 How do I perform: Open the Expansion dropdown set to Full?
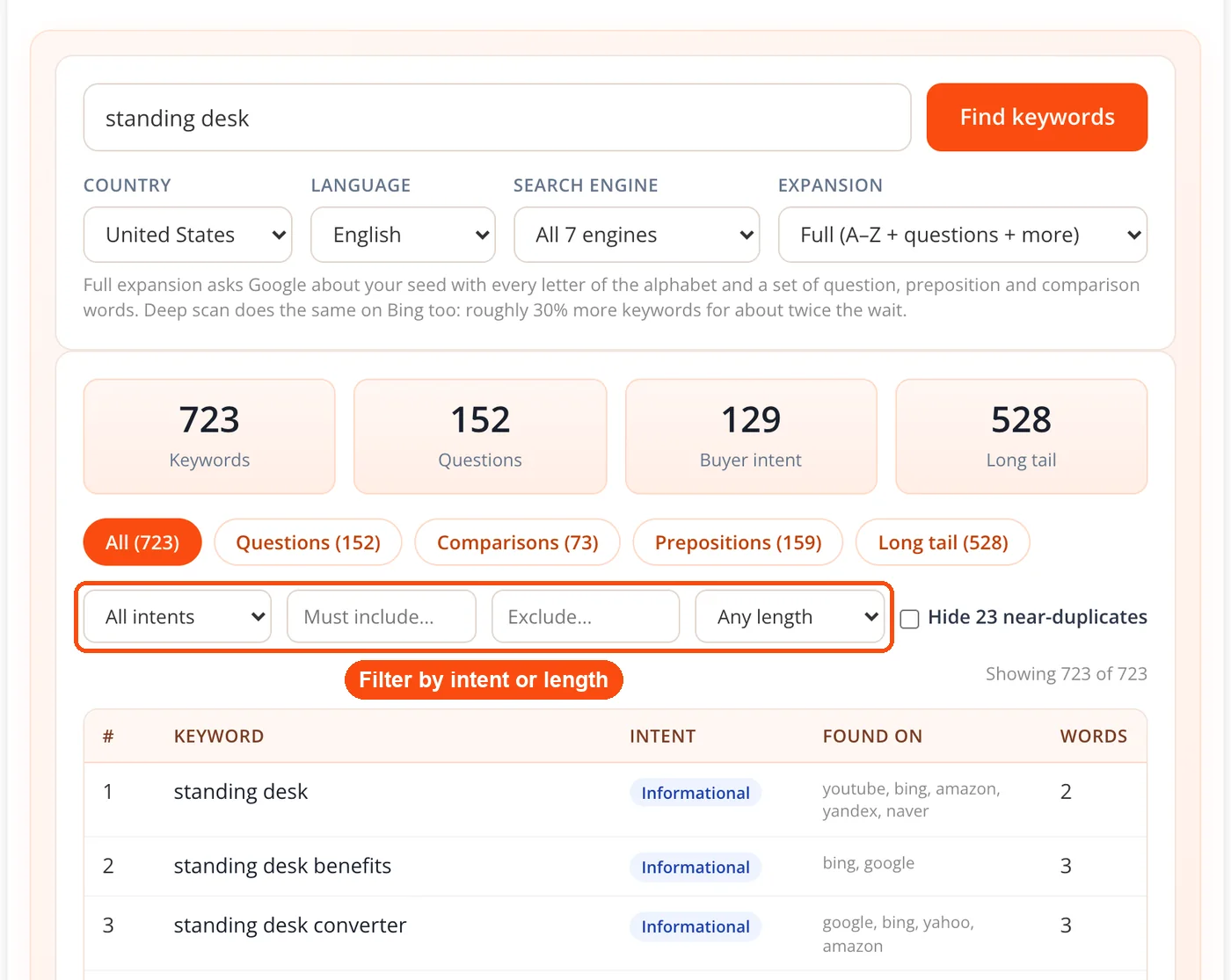(x=963, y=235)
